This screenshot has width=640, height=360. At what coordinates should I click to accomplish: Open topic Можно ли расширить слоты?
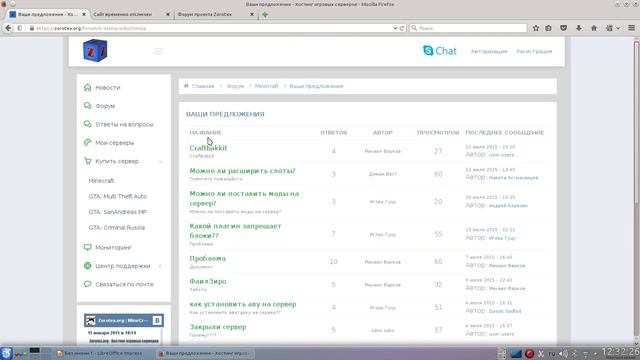(x=242, y=171)
